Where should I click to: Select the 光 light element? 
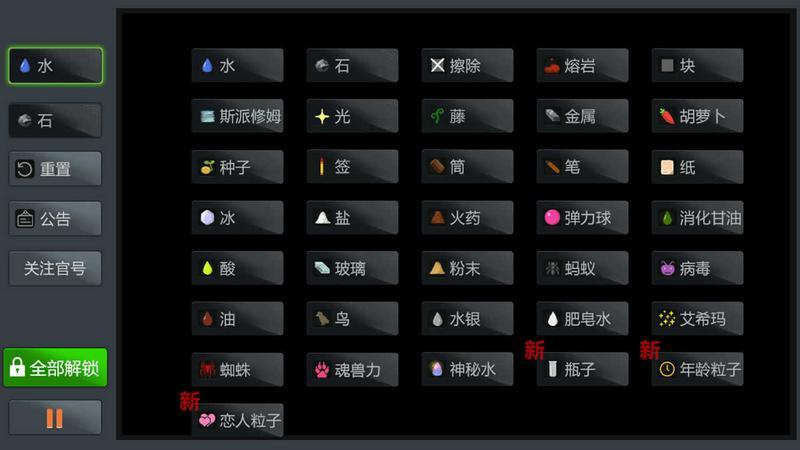click(x=352, y=116)
